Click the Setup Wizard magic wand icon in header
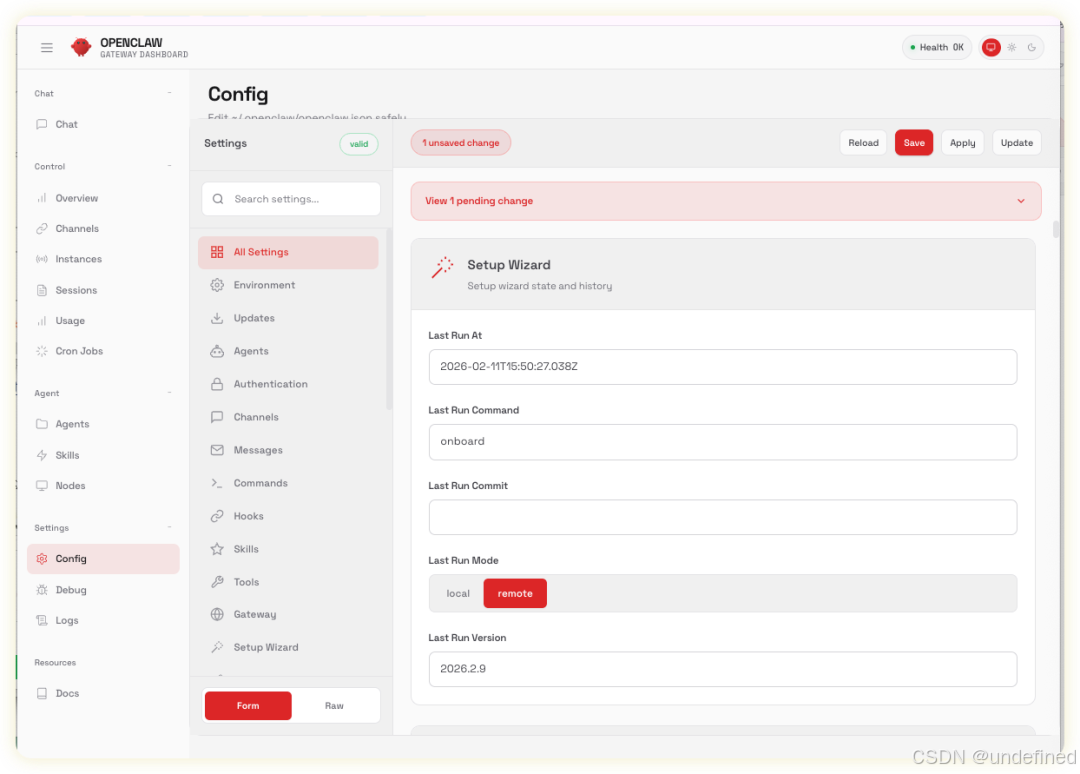This screenshot has height=774, width=1080. point(442,267)
